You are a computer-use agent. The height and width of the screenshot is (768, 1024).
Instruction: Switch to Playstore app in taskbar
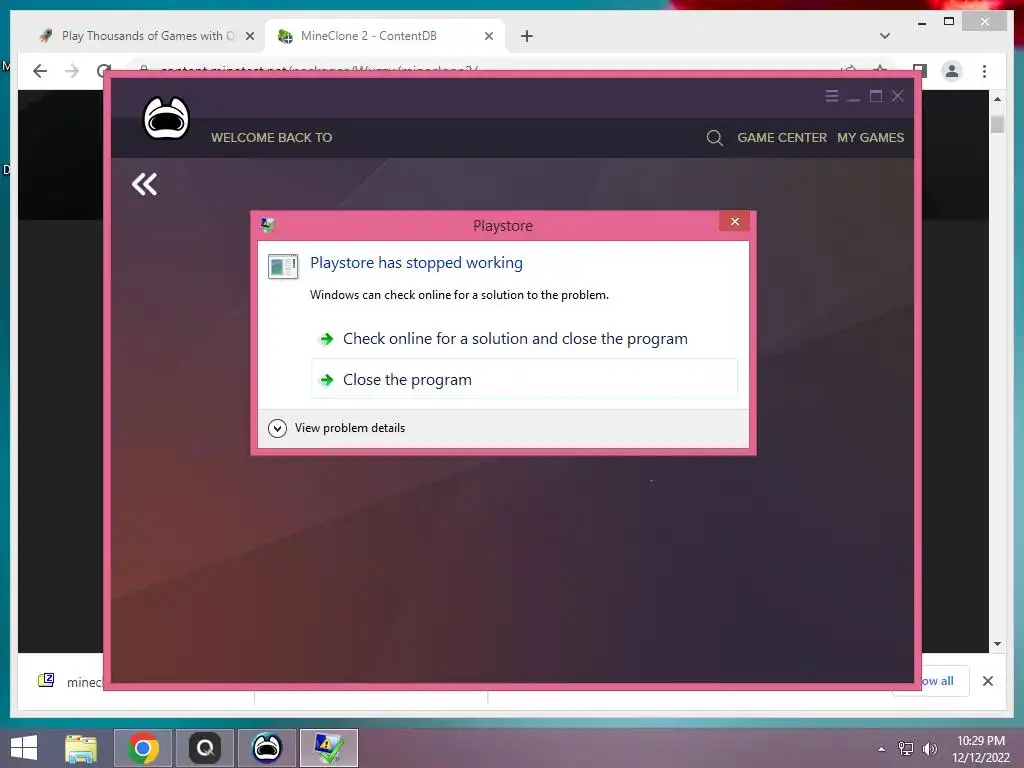point(267,748)
